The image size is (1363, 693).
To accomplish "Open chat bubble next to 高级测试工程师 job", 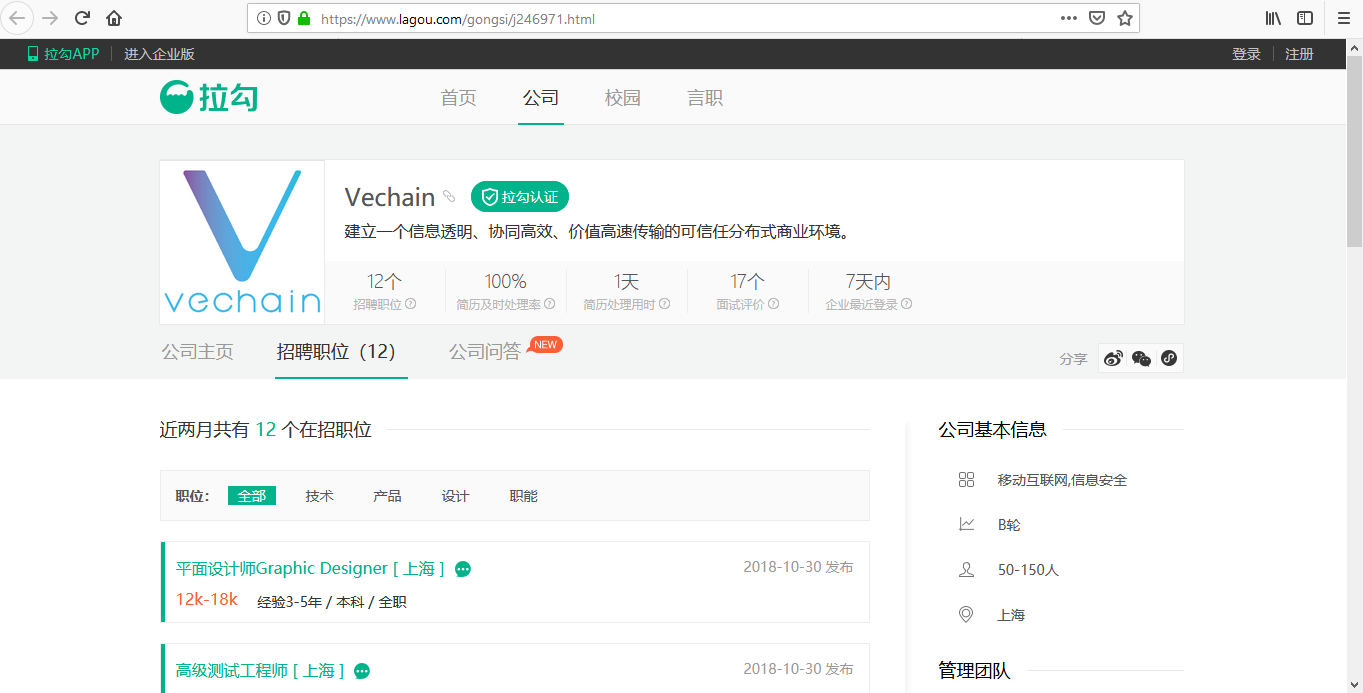I will [x=362, y=671].
